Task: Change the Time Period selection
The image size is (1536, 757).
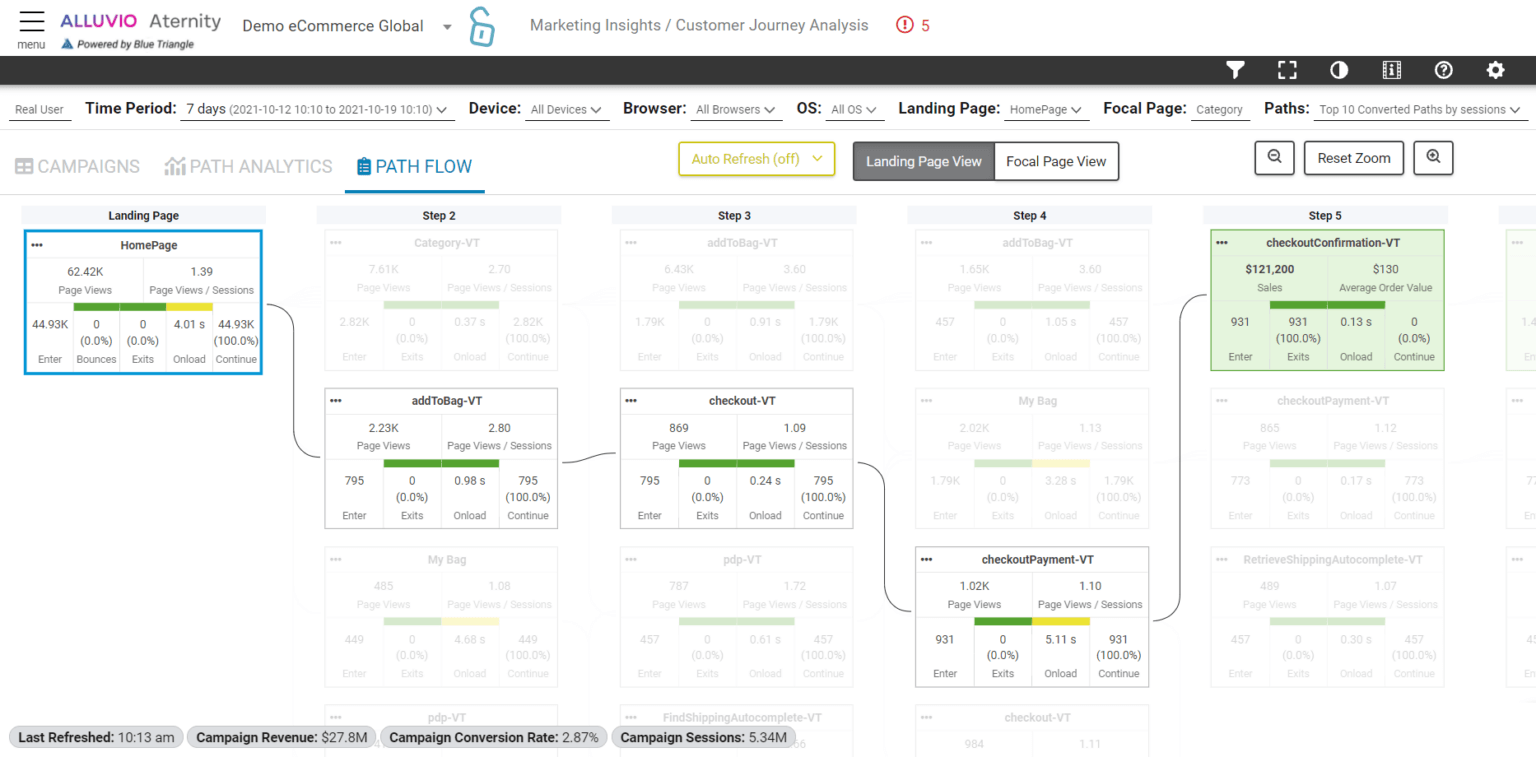Action: [x=313, y=110]
